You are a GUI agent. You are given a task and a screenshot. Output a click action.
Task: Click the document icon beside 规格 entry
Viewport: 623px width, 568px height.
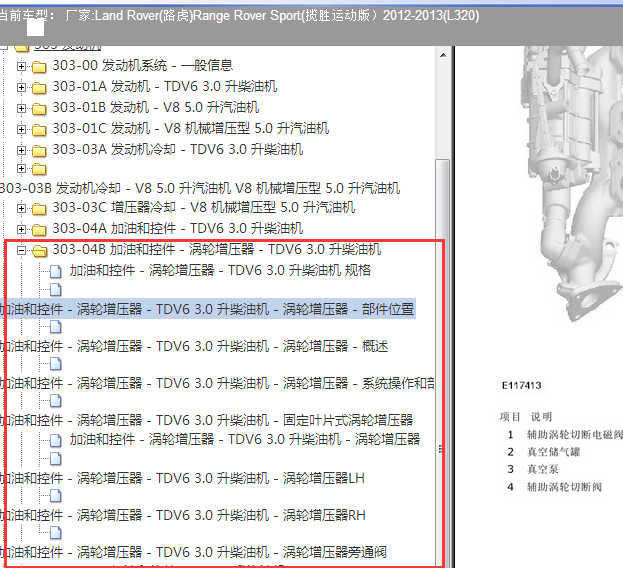[56, 272]
